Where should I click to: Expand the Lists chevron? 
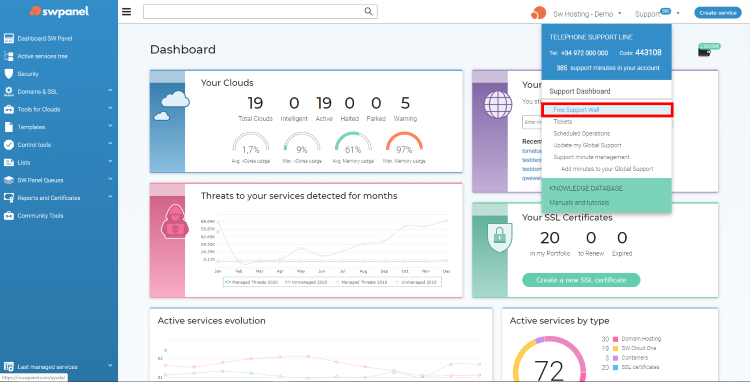click(x=110, y=161)
